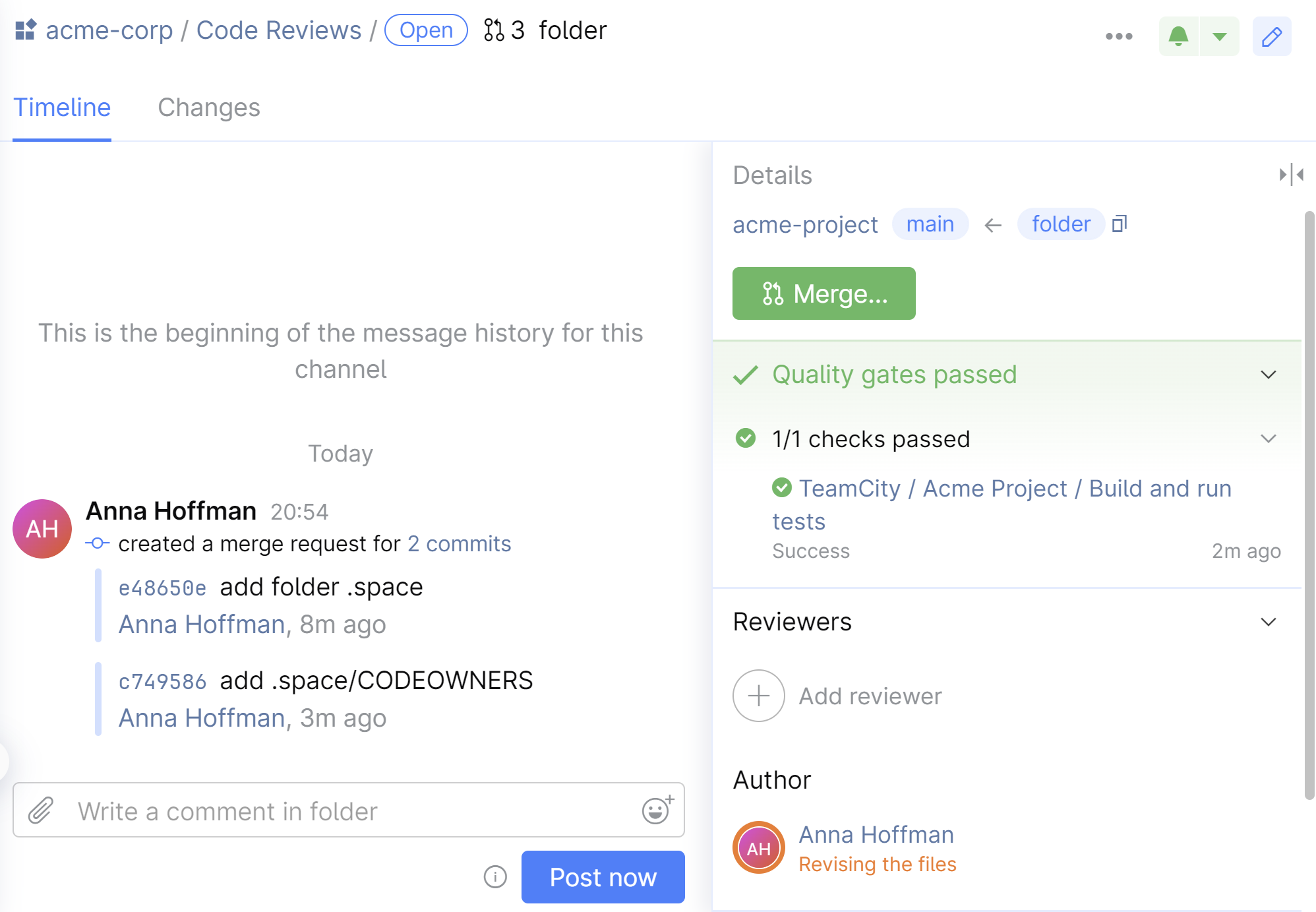
Task: Collapse the 1/1 checks passed list
Action: coord(1268,439)
